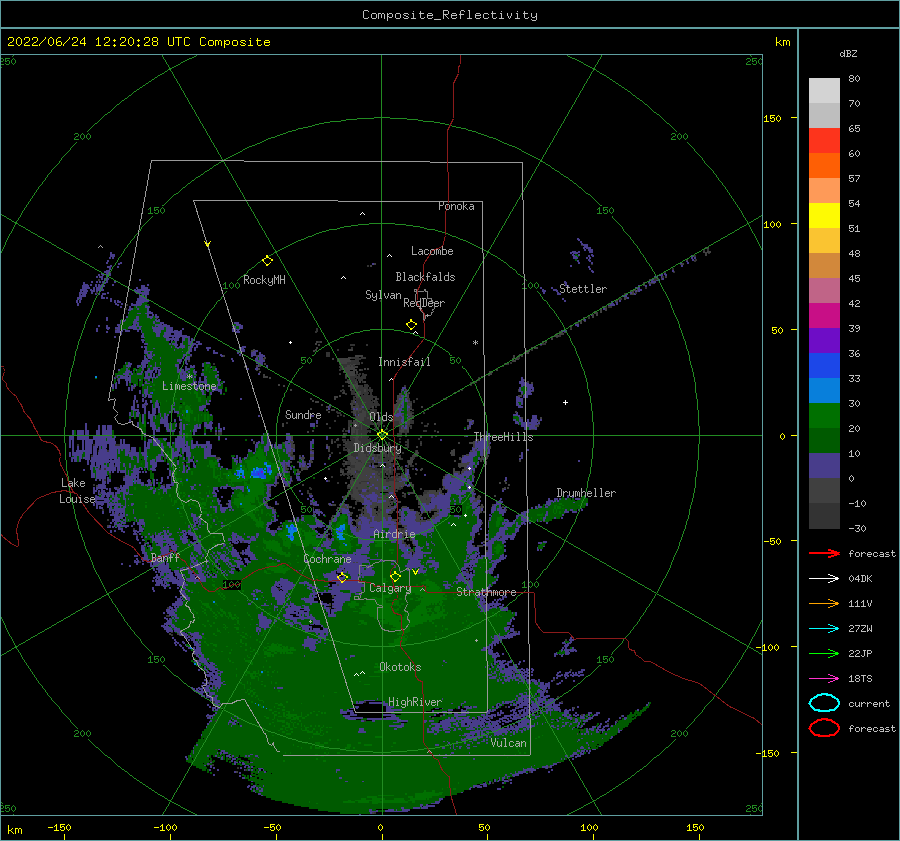Click the ThreeHills label
Viewport: 900px width, 841px height.
coord(503,437)
